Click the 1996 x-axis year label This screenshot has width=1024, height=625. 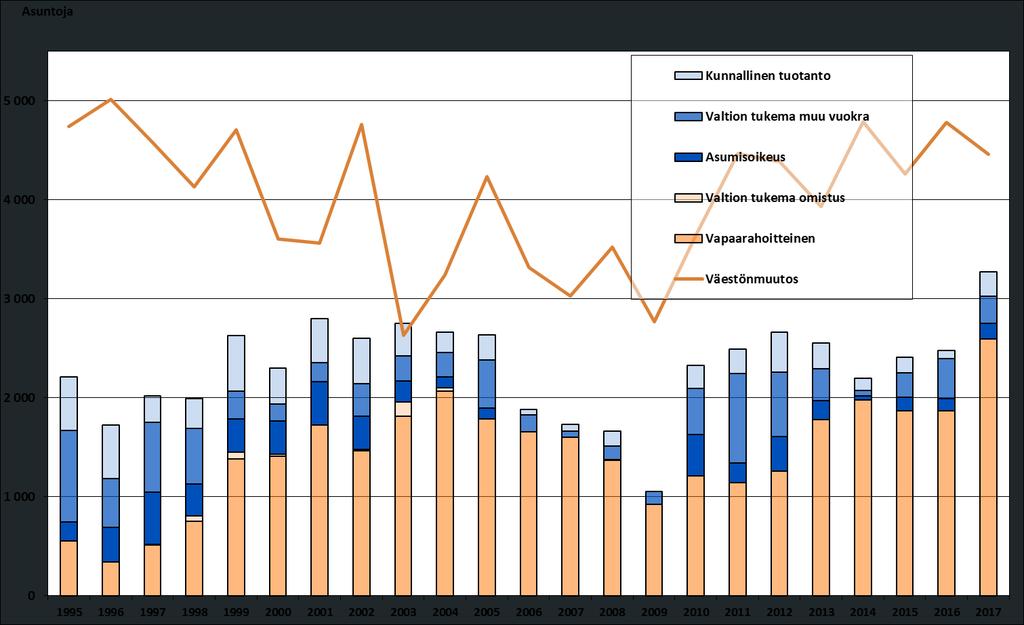point(110,613)
